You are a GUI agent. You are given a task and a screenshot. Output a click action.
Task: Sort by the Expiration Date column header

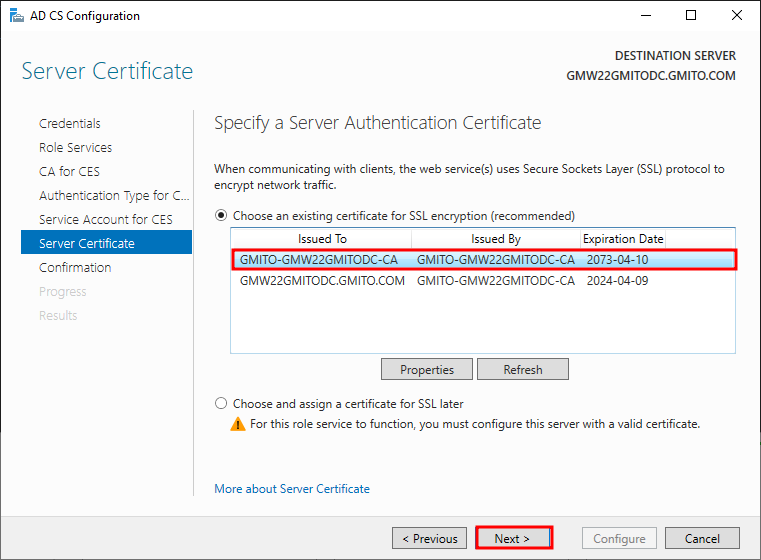tap(623, 239)
